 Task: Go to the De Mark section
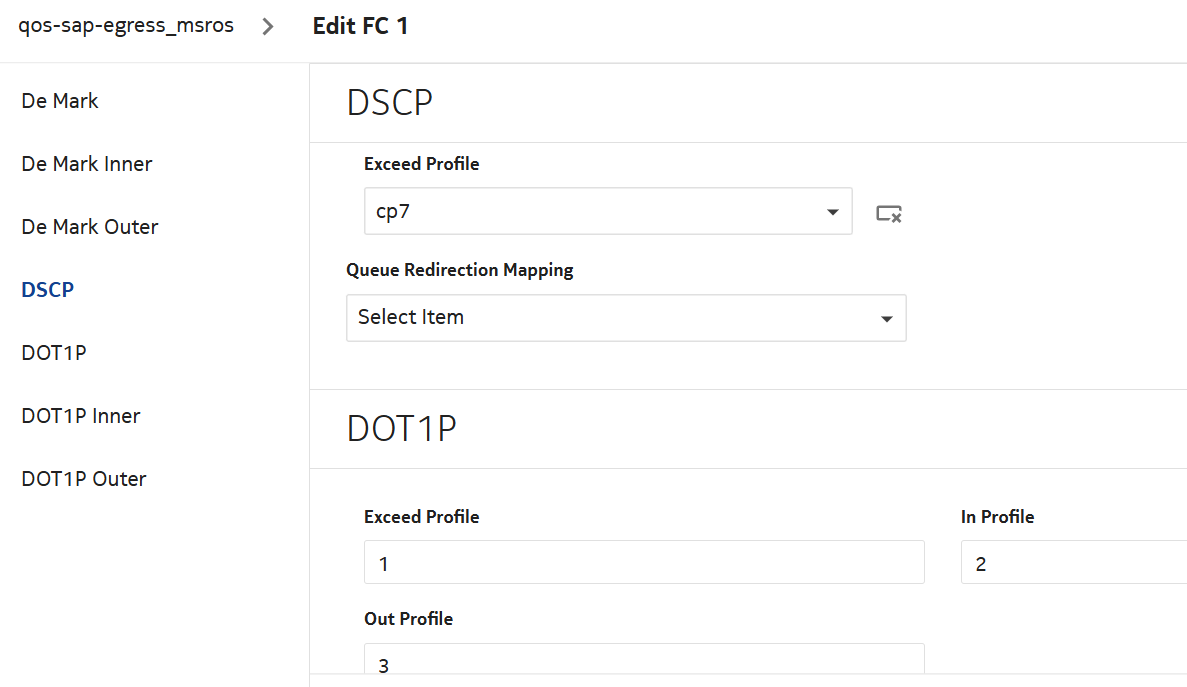60,101
